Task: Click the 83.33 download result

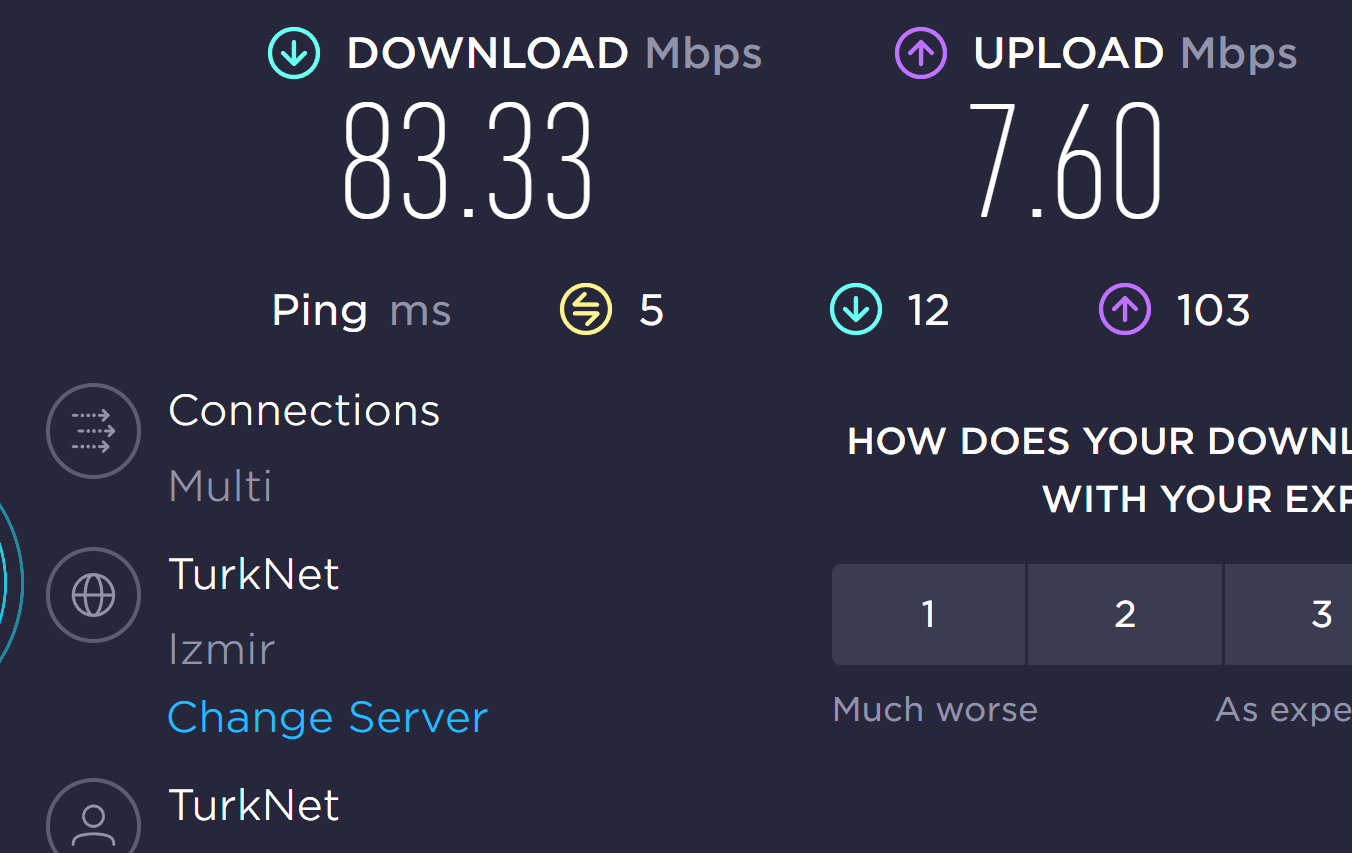Action: 468,162
